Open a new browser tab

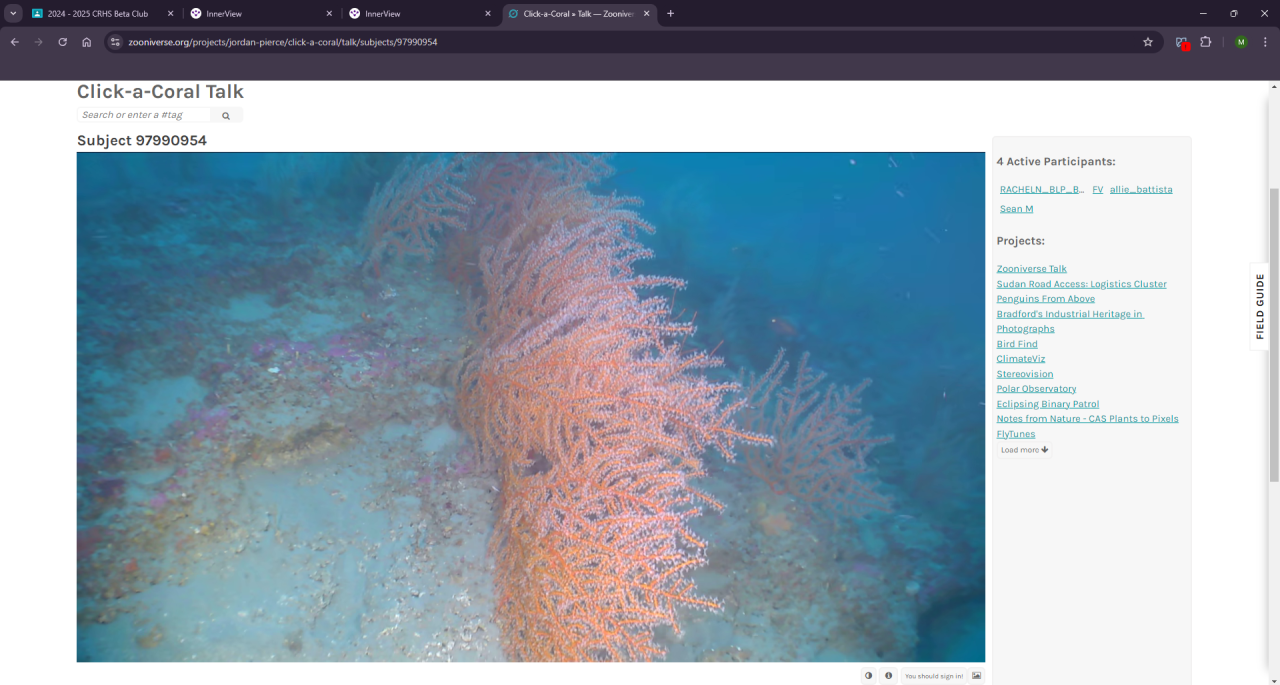click(x=670, y=13)
